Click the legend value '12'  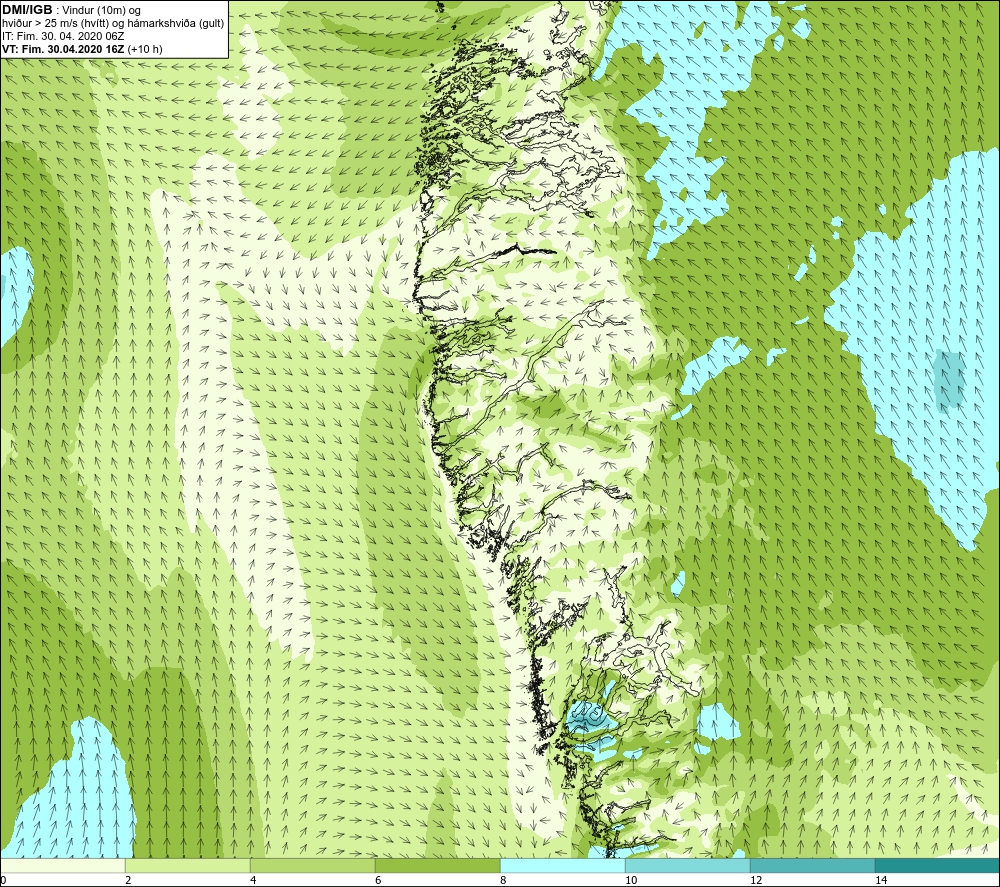756,880
